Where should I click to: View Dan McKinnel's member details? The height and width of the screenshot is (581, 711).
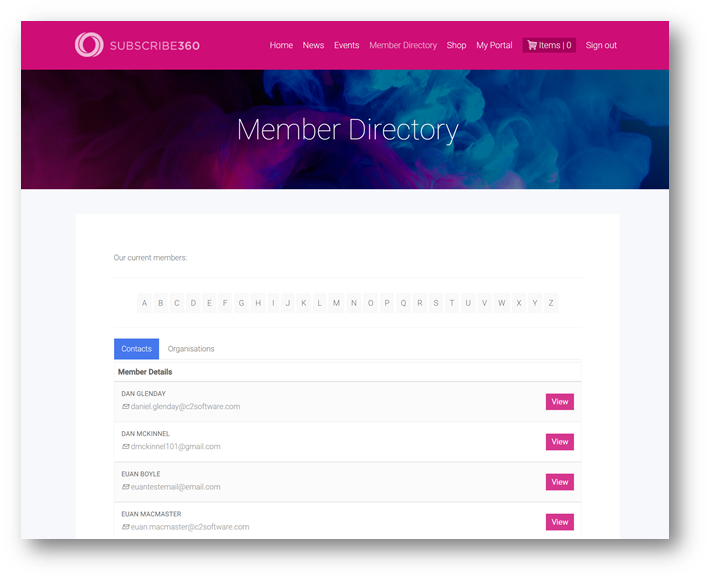click(560, 442)
